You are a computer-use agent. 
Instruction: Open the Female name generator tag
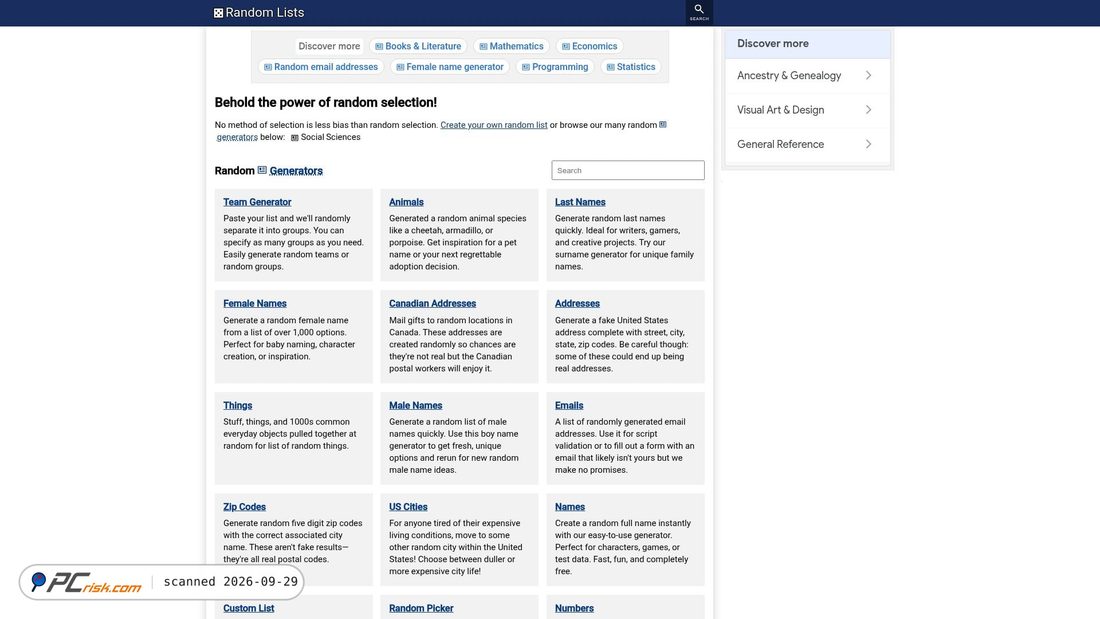[x=450, y=67]
